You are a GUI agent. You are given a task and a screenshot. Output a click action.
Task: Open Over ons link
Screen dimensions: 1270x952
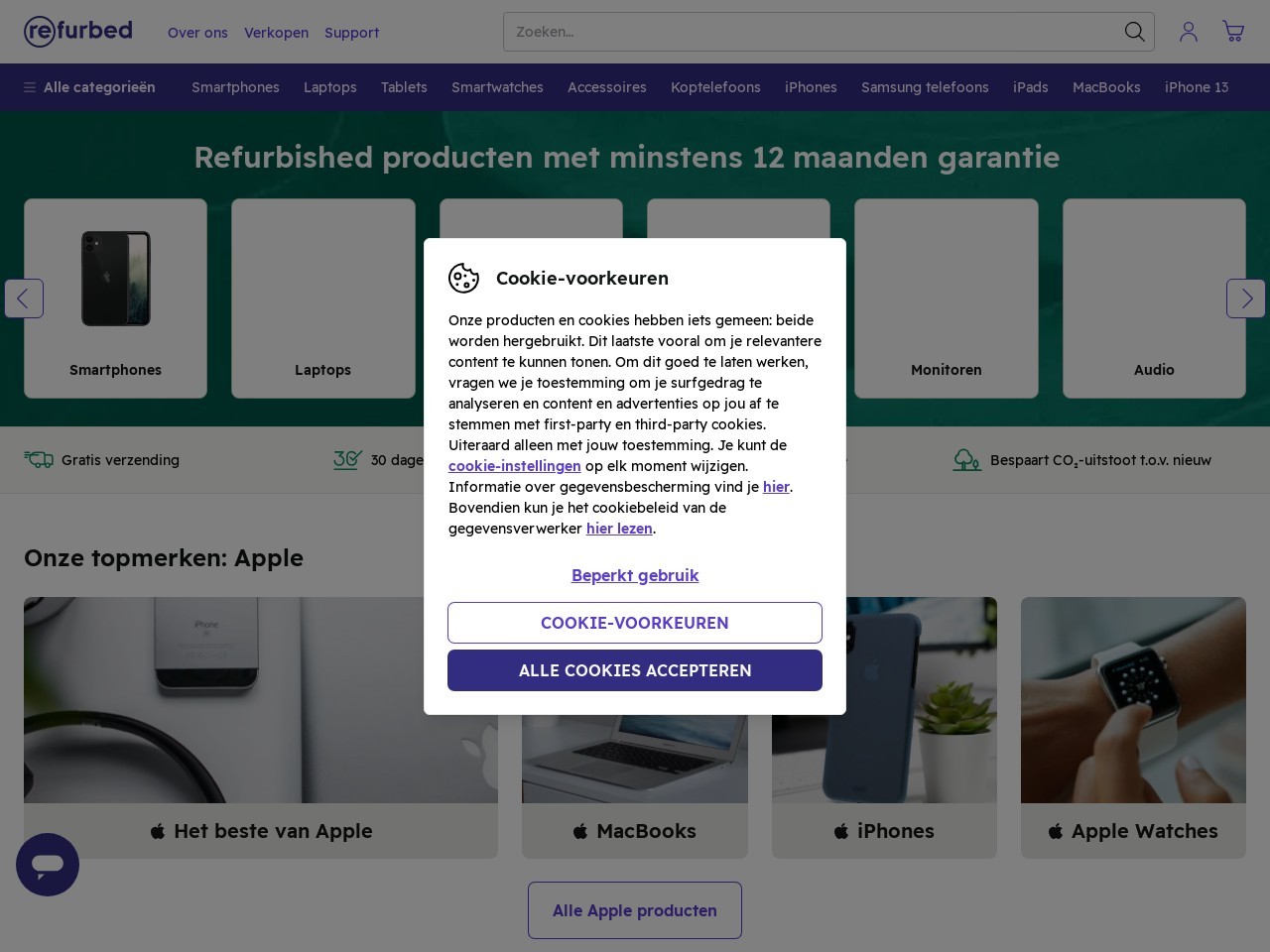(197, 33)
